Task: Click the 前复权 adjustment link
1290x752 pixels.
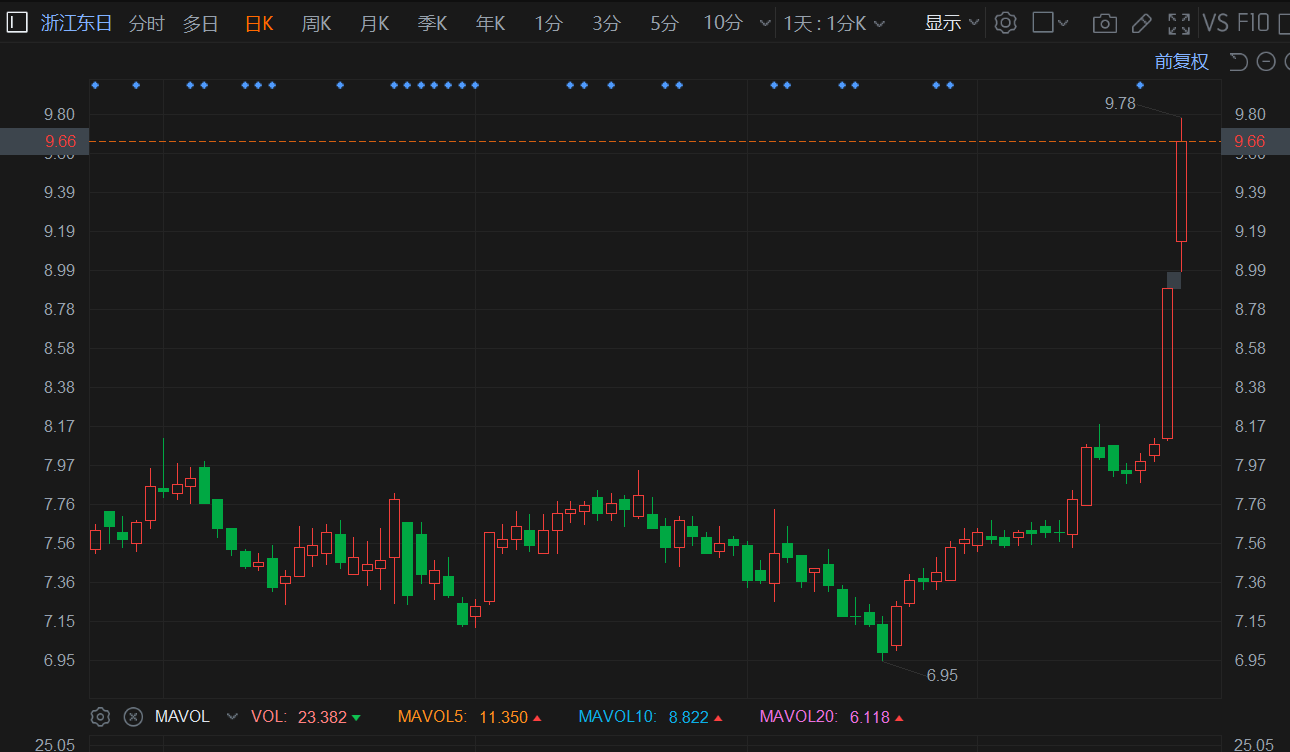Action: click(1182, 62)
